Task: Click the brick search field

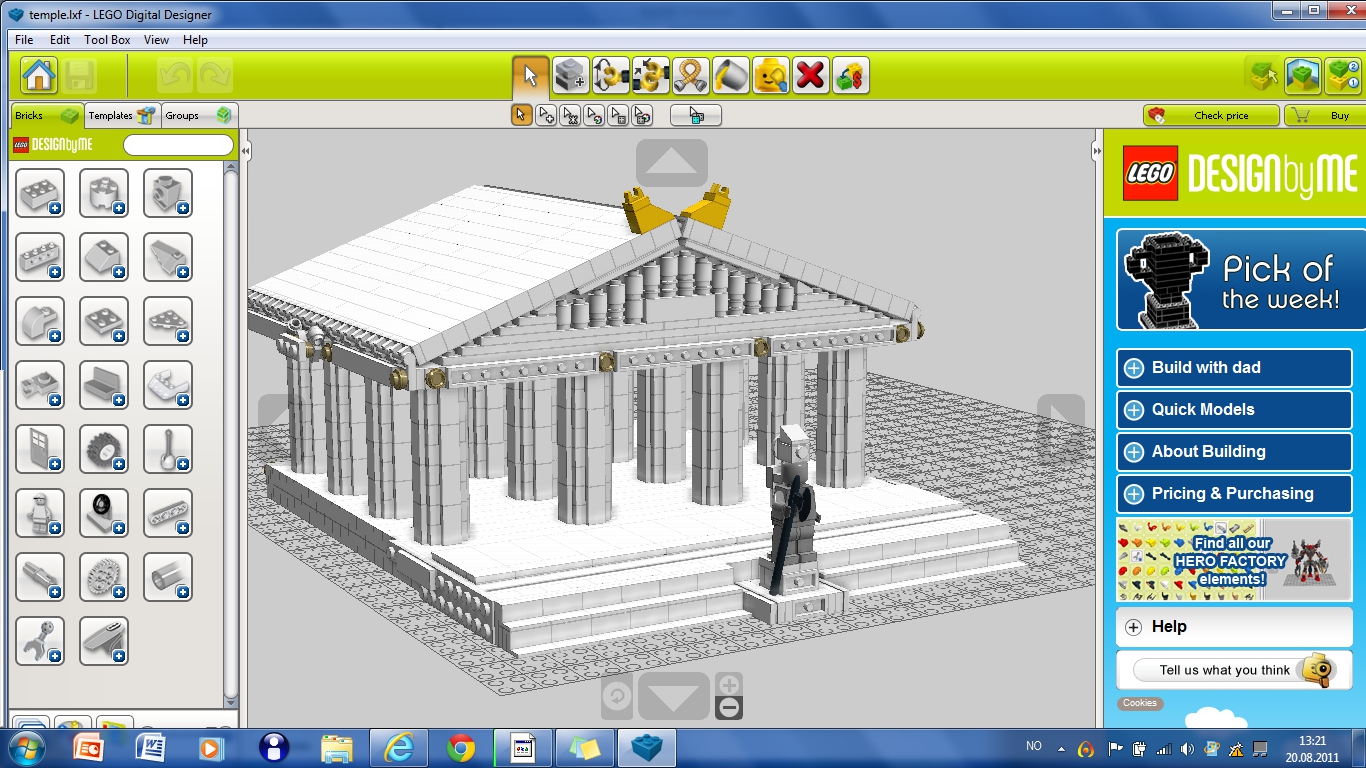Action: 178,145
